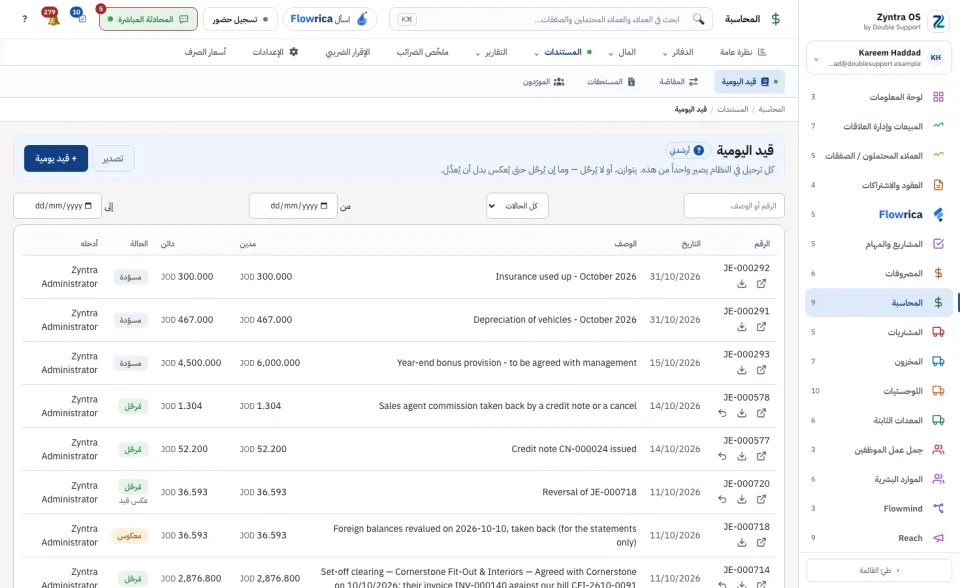
Task: Open Flowrica sidebar item
Action: coord(879,214)
